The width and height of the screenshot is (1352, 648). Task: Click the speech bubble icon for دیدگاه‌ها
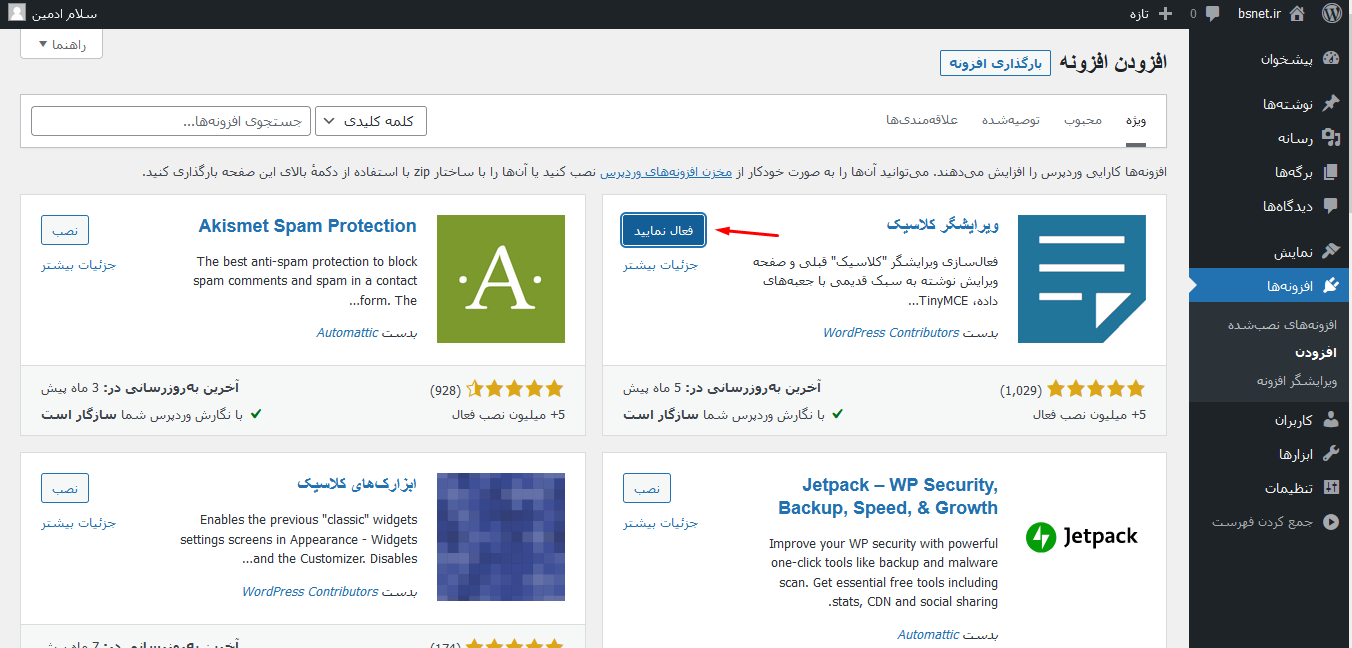(x=1330, y=206)
